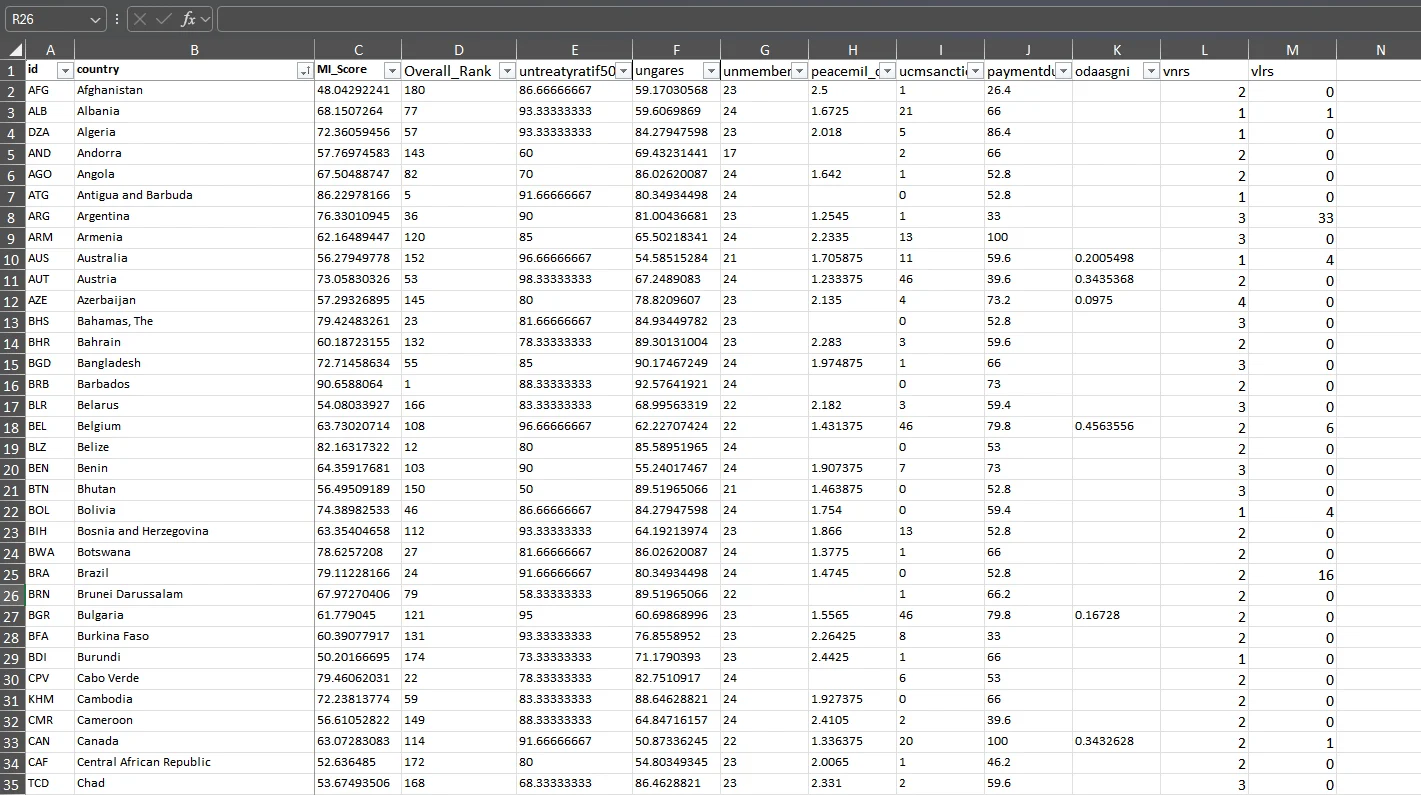Image resolution: width=1421 pixels, height=795 pixels.
Task: Open the Name Box dropdown arrow
Action: click(96, 19)
